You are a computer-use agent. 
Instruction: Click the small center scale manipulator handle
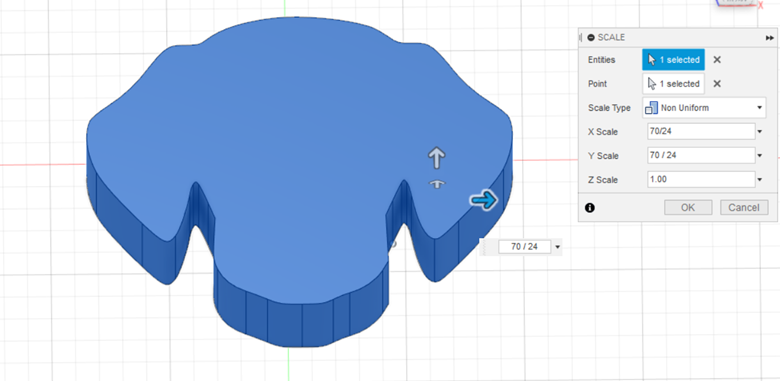[437, 185]
